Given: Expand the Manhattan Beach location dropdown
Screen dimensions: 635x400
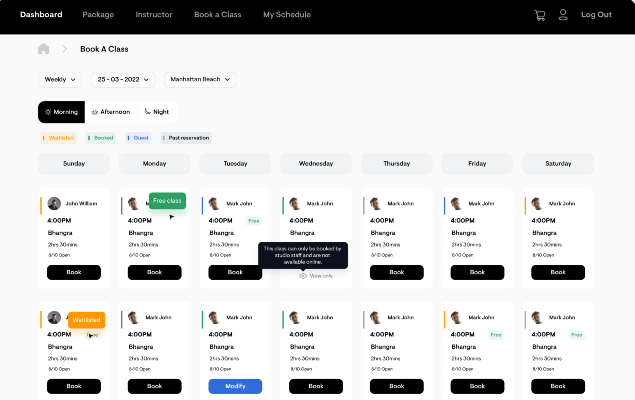Looking at the screenshot, I should click(x=200, y=79).
